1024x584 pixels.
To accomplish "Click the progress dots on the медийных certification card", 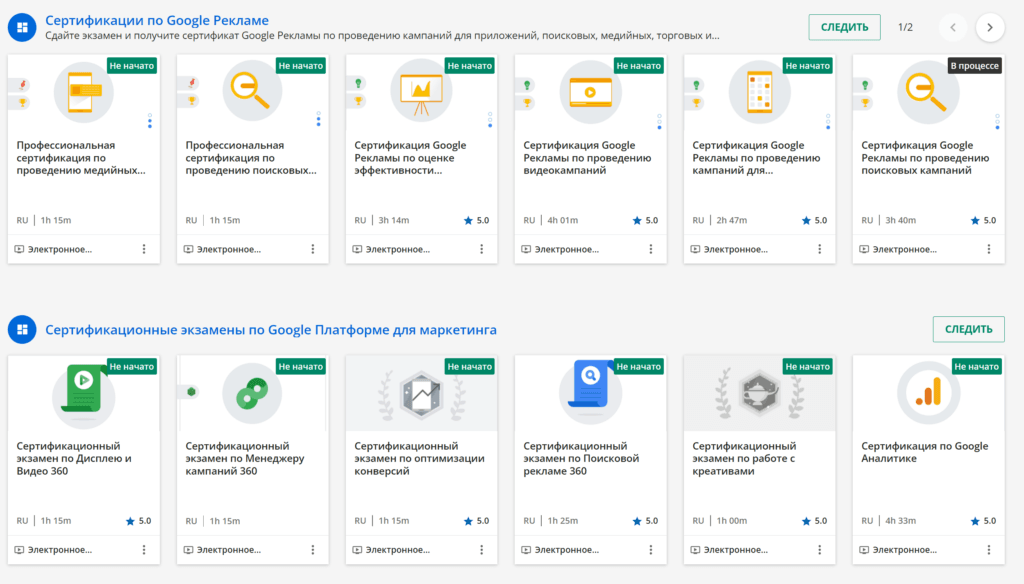I will 150,120.
